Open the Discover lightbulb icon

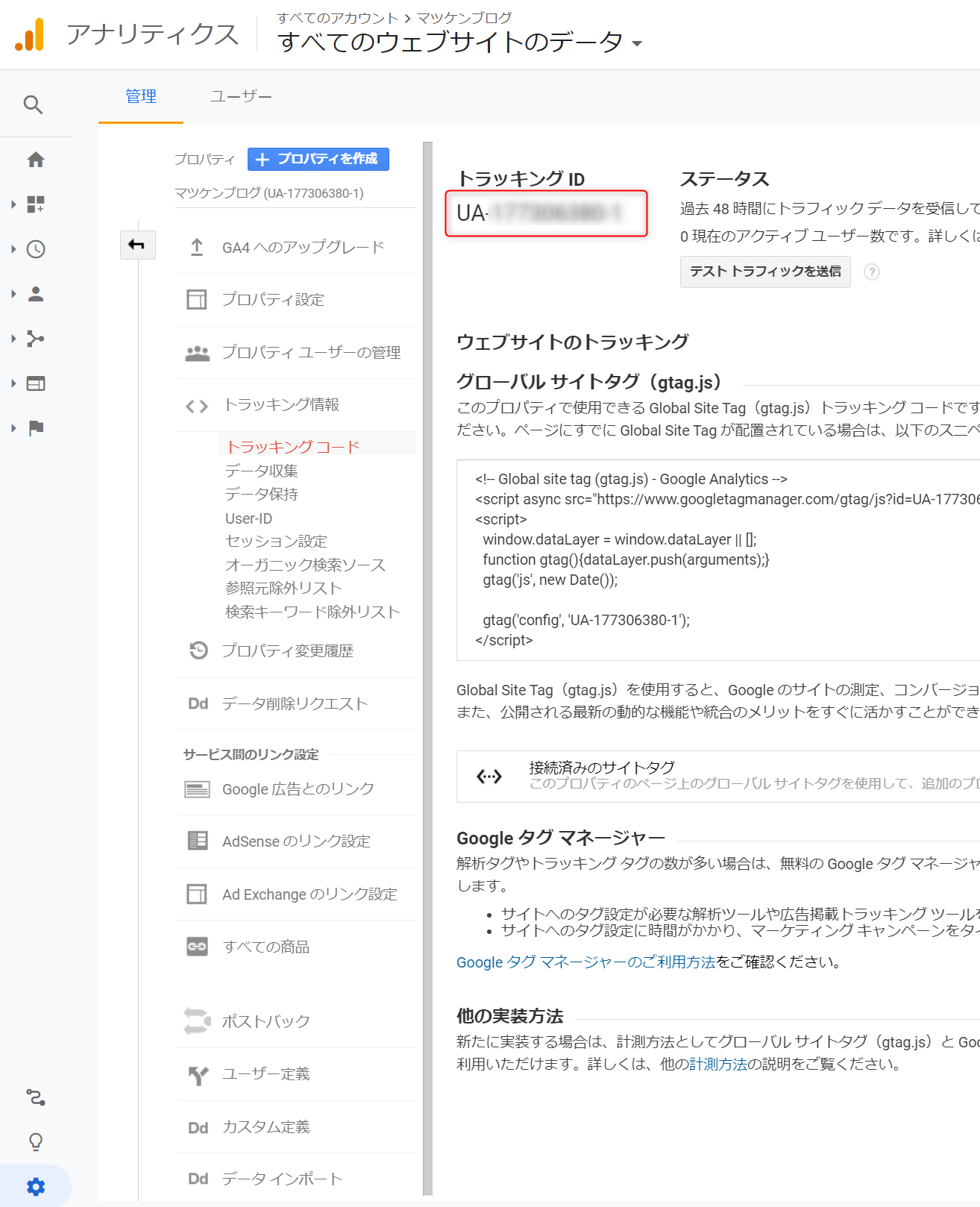pyautogui.click(x=36, y=1142)
